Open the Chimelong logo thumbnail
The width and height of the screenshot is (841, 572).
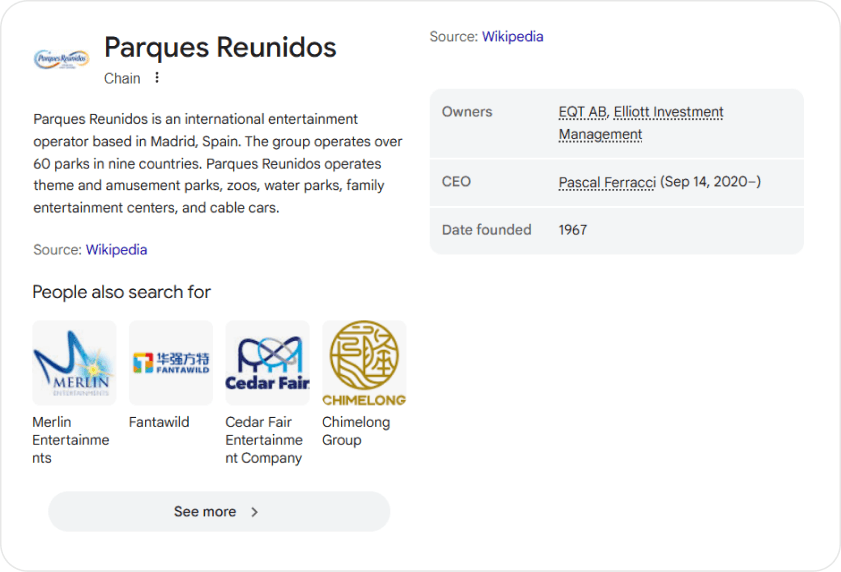[x=364, y=363]
